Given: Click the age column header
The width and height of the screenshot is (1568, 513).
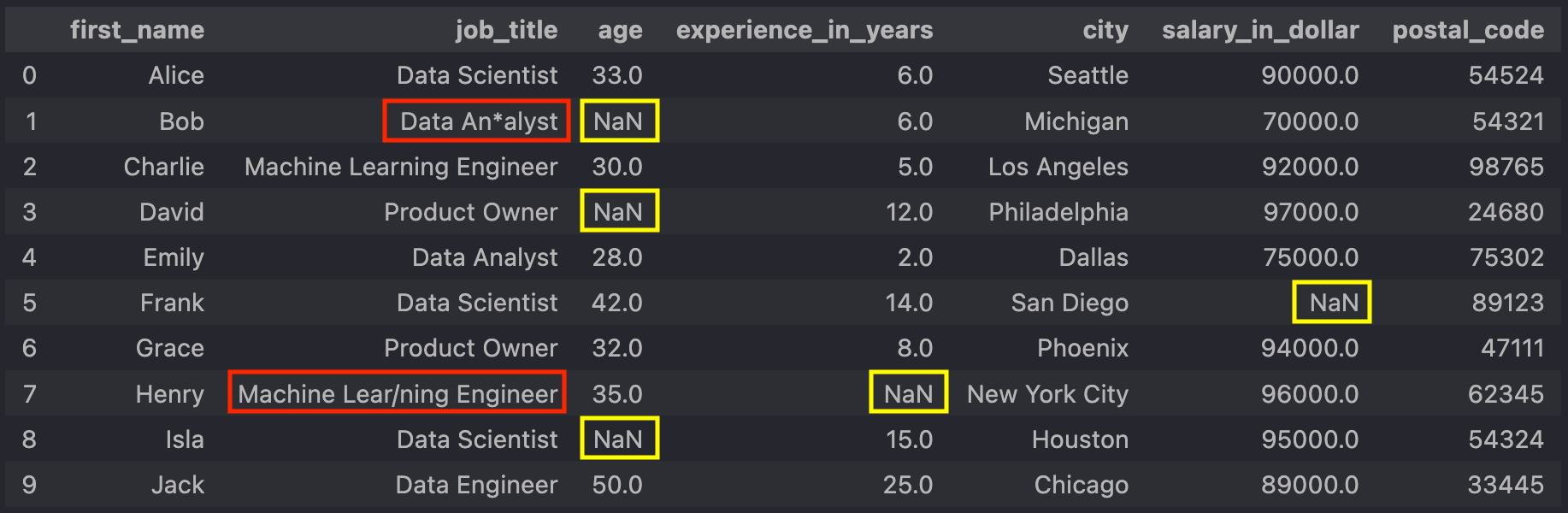Looking at the screenshot, I should pos(620,31).
